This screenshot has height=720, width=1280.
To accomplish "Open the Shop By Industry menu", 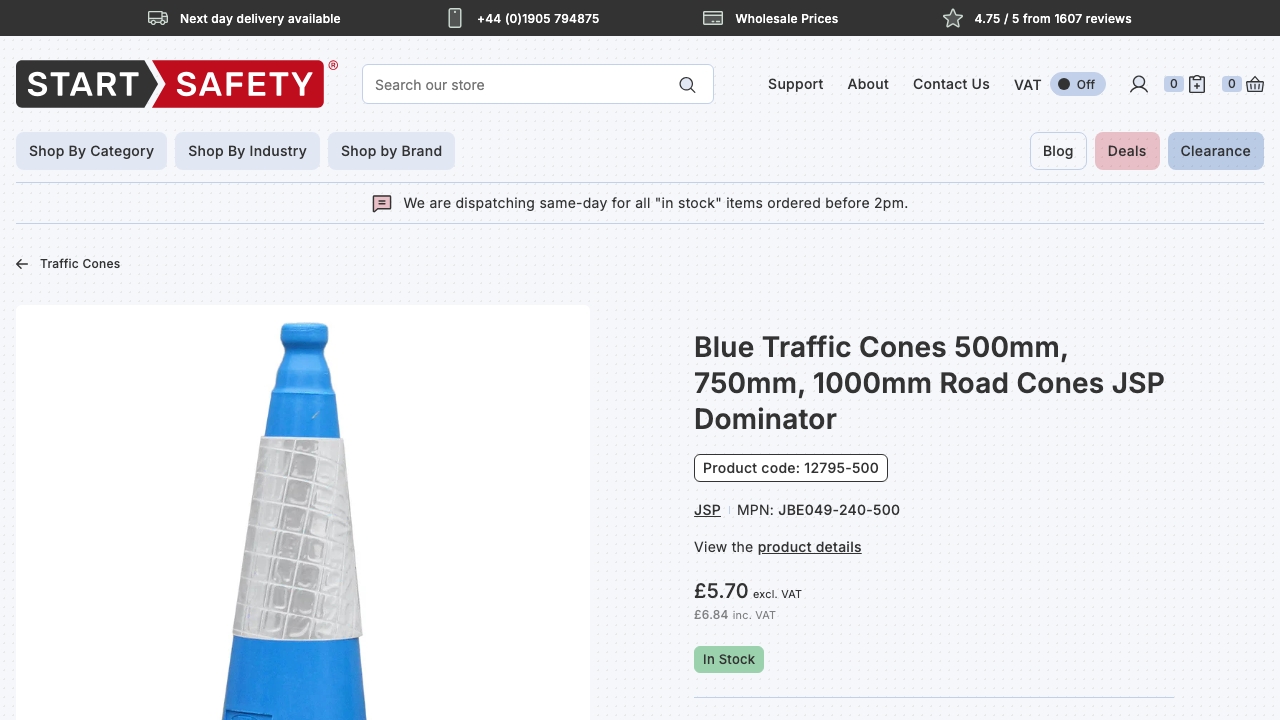I will [x=247, y=151].
